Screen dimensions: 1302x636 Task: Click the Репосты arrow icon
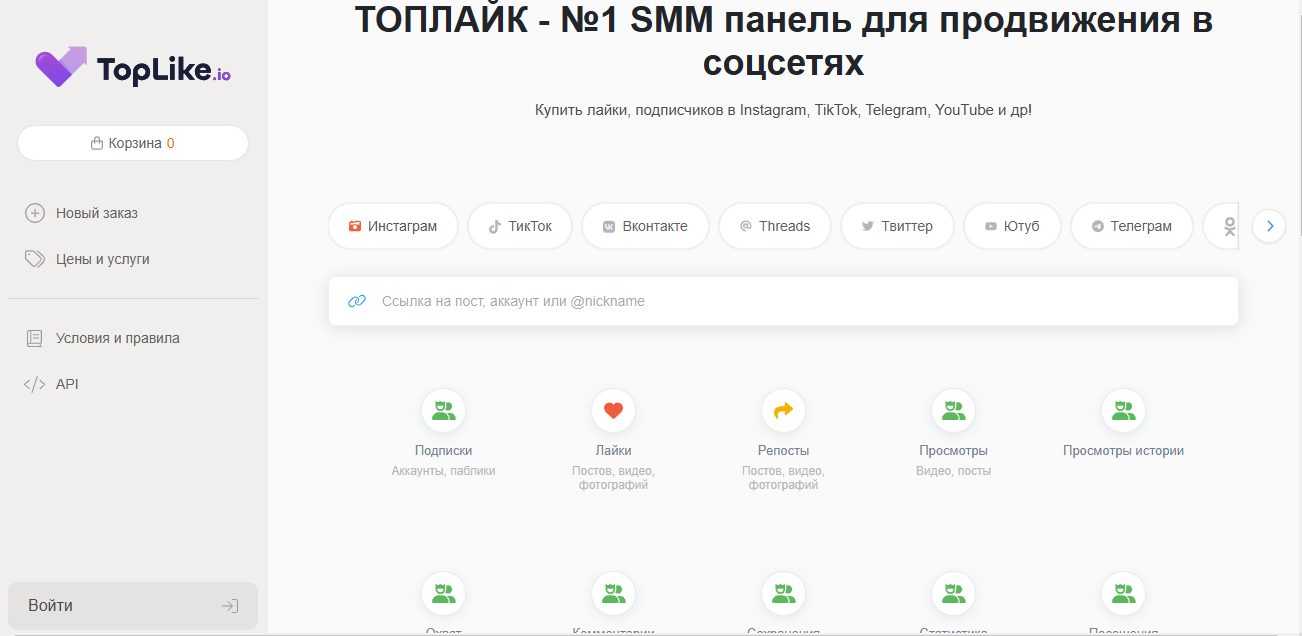(783, 410)
